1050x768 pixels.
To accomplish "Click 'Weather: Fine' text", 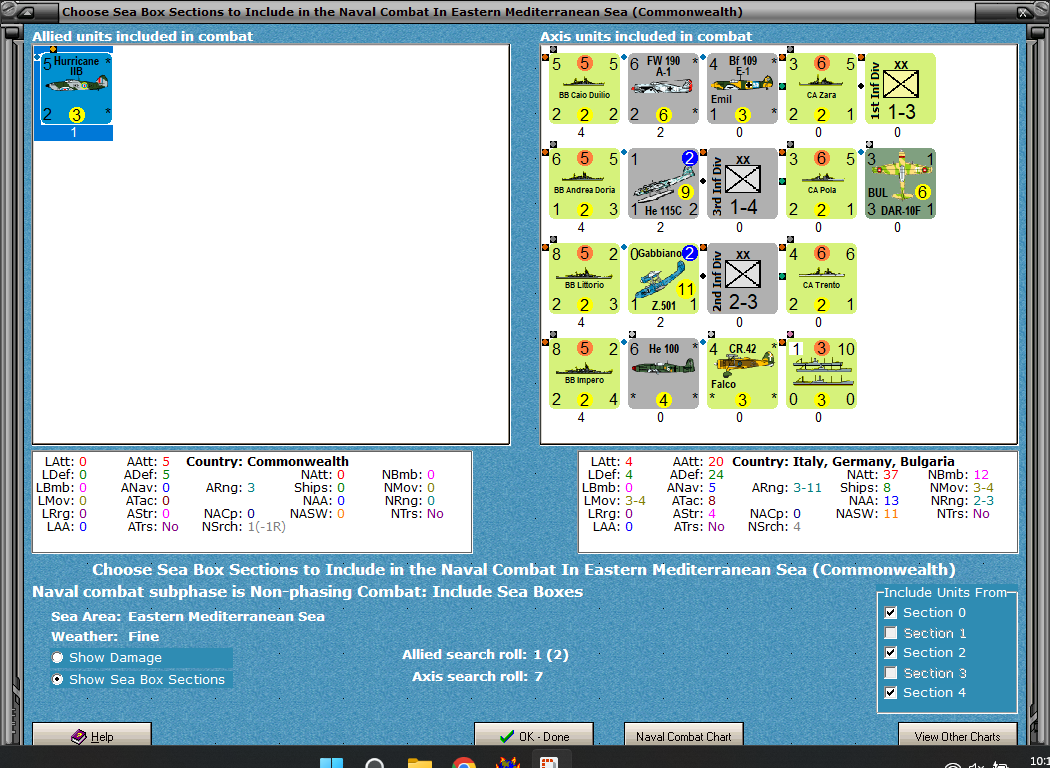I will pyautogui.click(x=105, y=637).
